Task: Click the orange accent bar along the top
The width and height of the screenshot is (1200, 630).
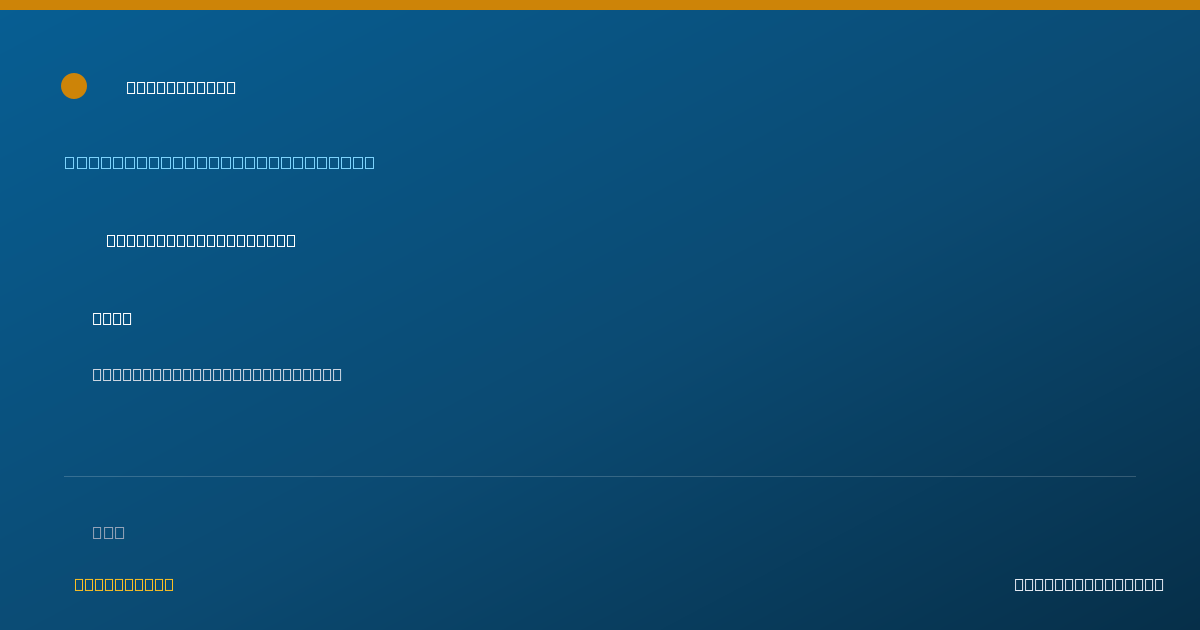Action: [600, 5]
